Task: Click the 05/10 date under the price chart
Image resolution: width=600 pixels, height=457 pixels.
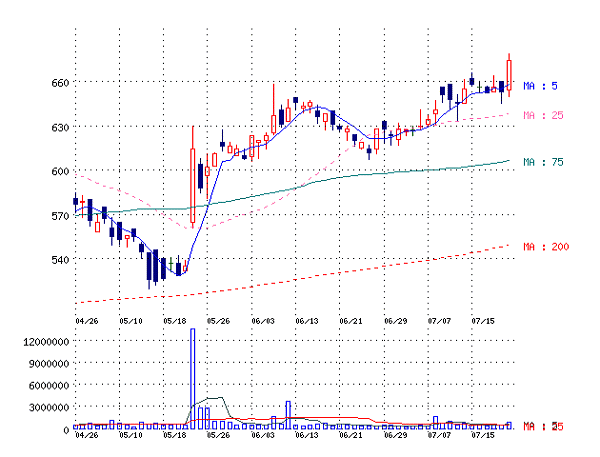Action: coord(130,321)
